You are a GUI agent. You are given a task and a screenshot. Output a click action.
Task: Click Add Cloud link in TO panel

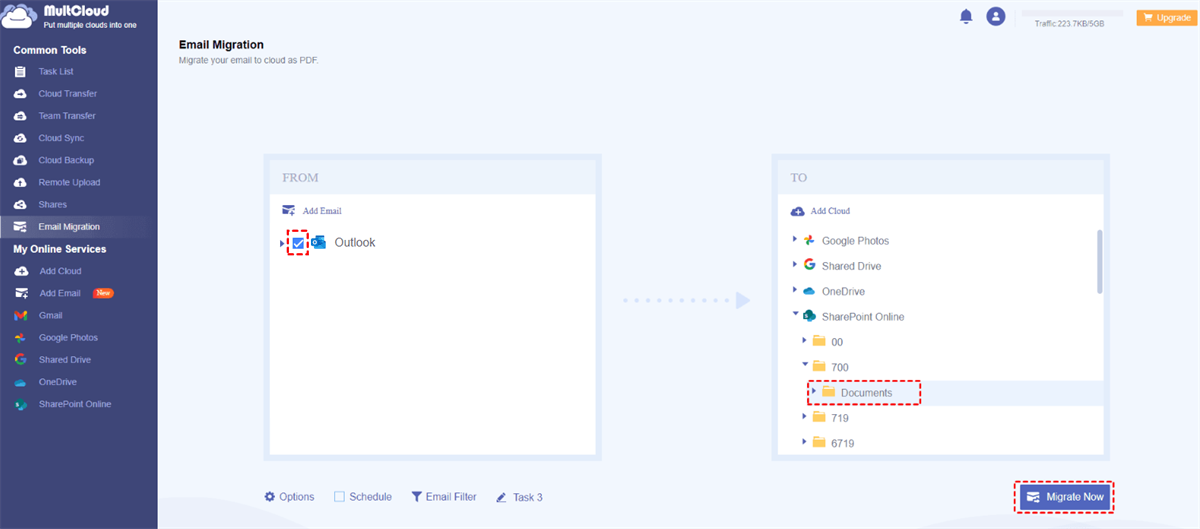pyautogui.click(x=820, y=211)
